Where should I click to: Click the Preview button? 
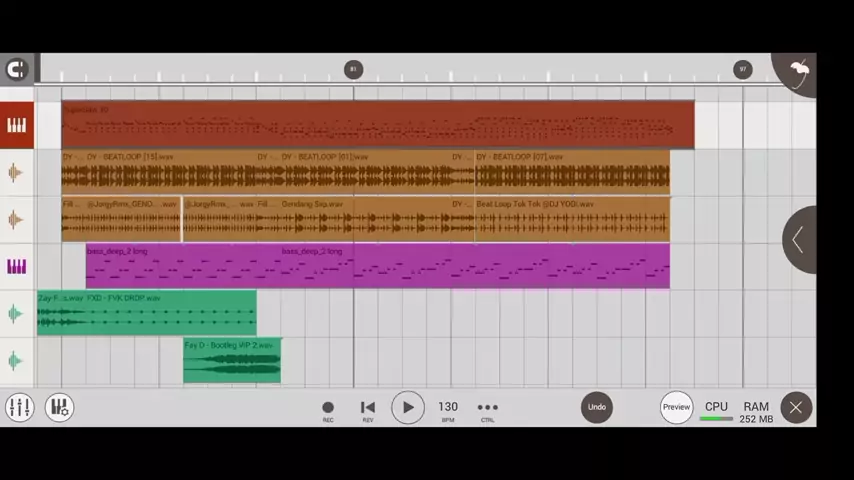click(x=676, y=407)
